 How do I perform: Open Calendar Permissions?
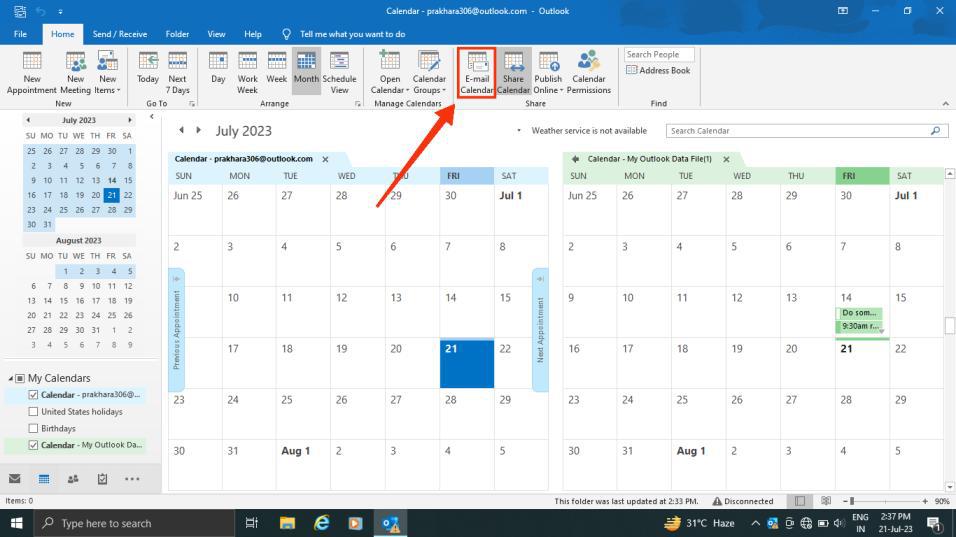[588, 73]
